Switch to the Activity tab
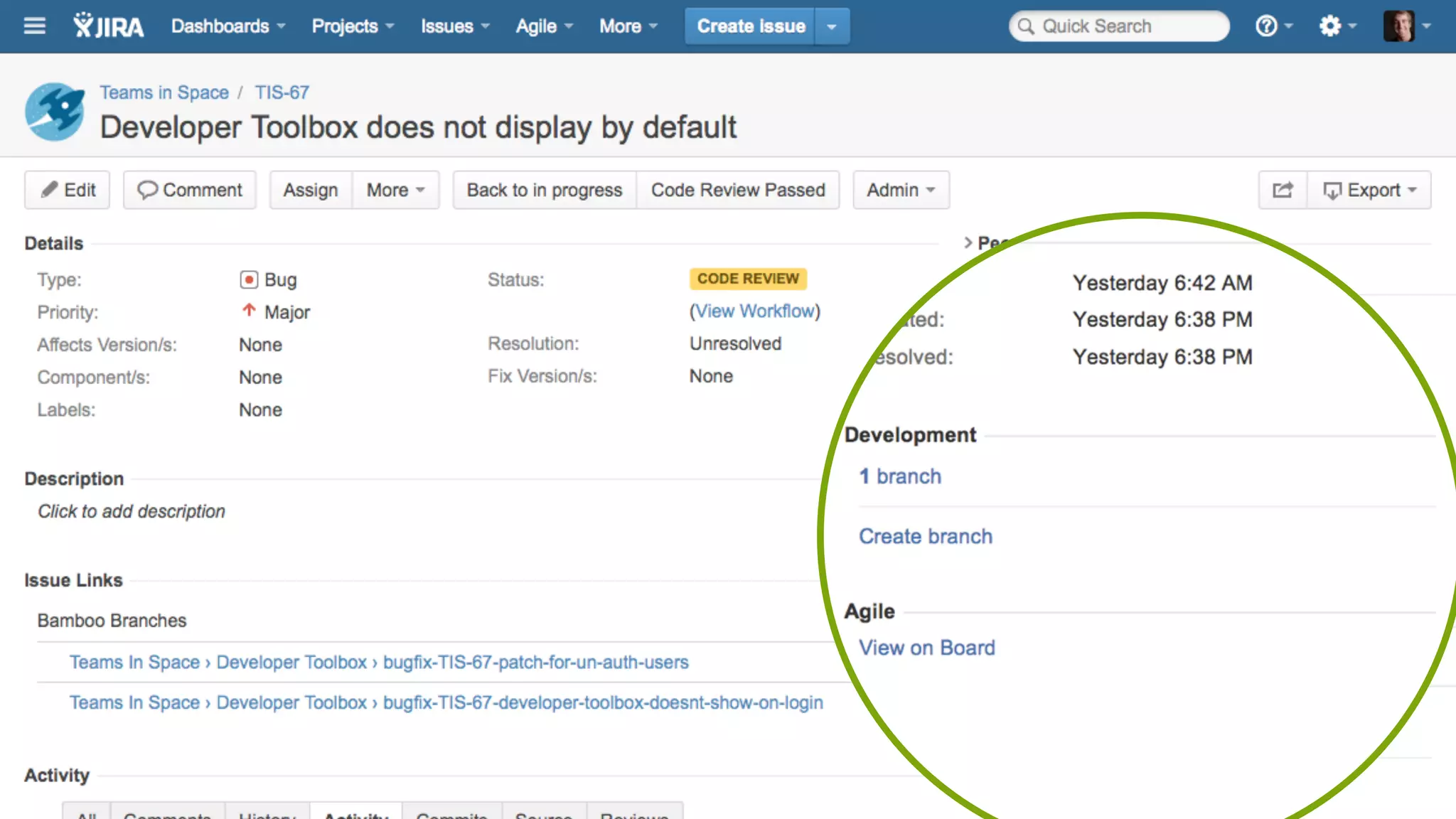1456x819 pixels. 355,814
